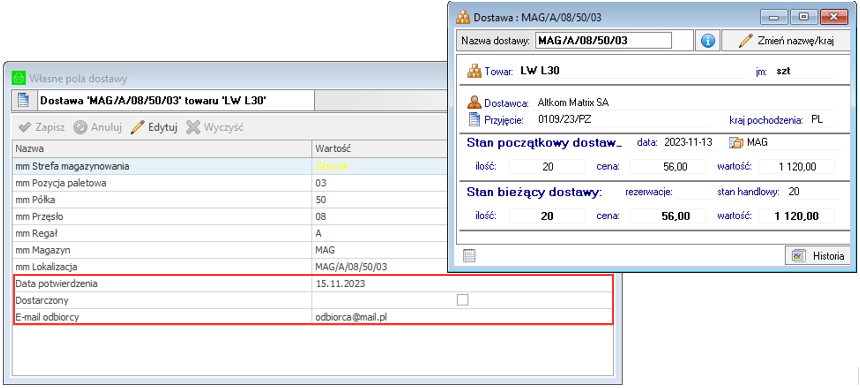This screenshot has height=388, width=860.
Task: Click the Słownik value cell
Action: [x=380, y=166]
